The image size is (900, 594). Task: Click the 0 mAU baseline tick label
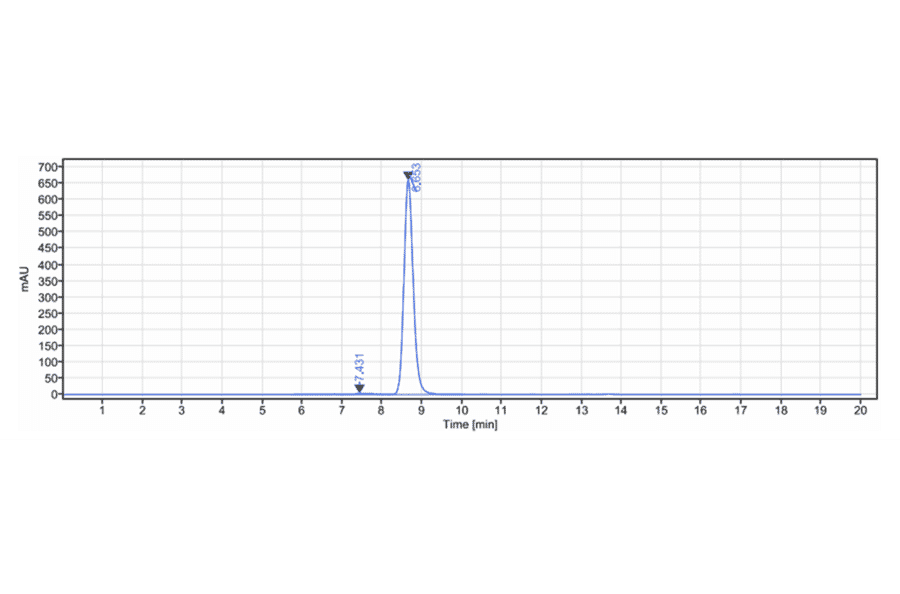(51, 395)
